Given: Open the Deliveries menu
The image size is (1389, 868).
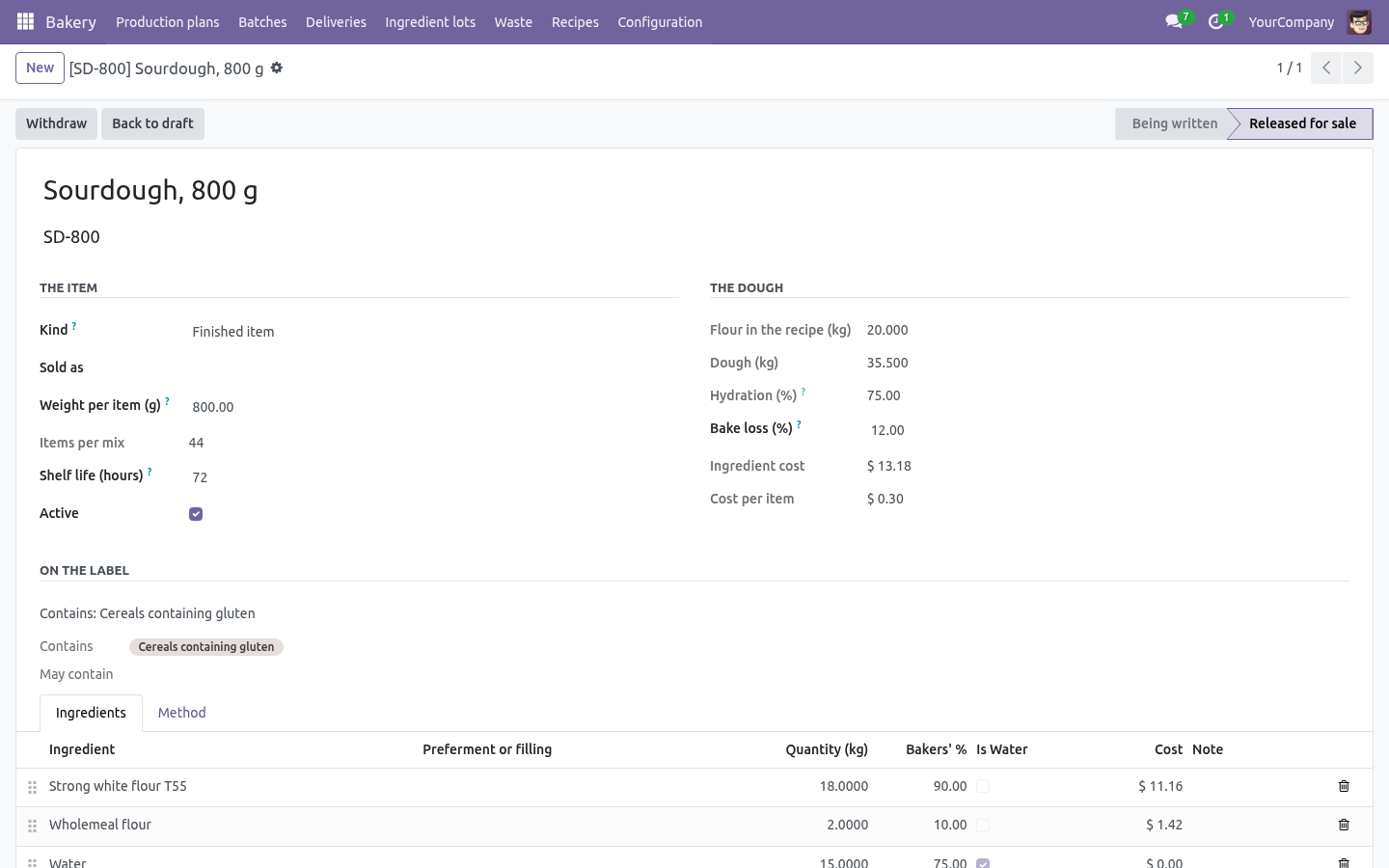Looking at the screenshot, I should click(336, 21).
